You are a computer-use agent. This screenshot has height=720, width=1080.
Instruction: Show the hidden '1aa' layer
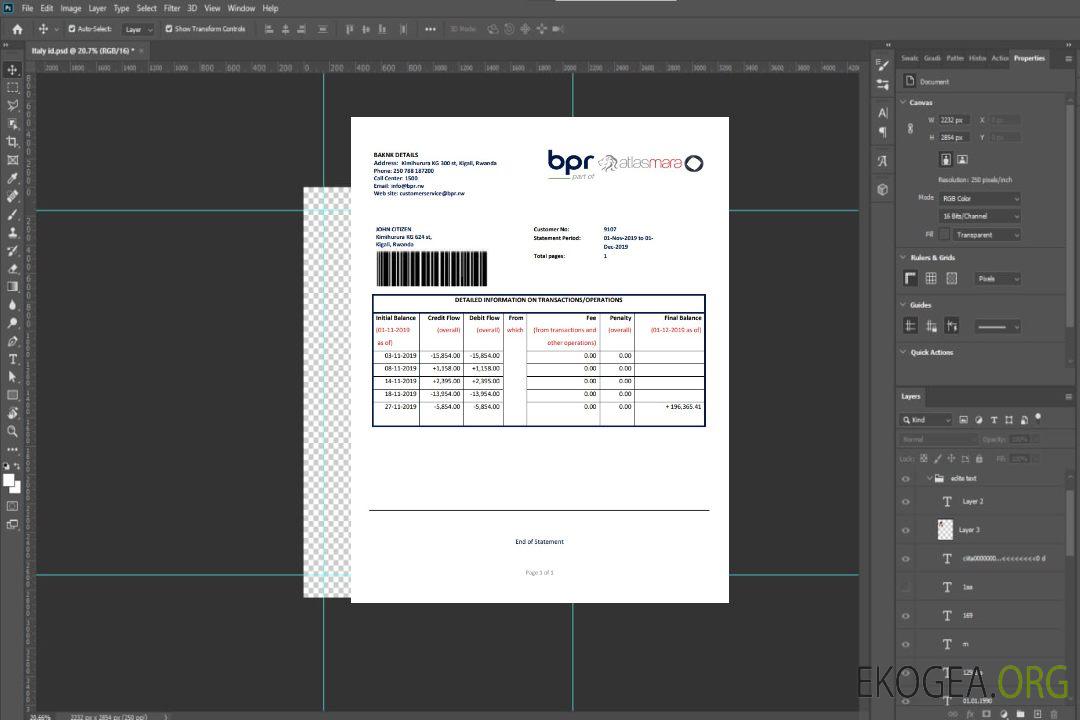[906, 587]
